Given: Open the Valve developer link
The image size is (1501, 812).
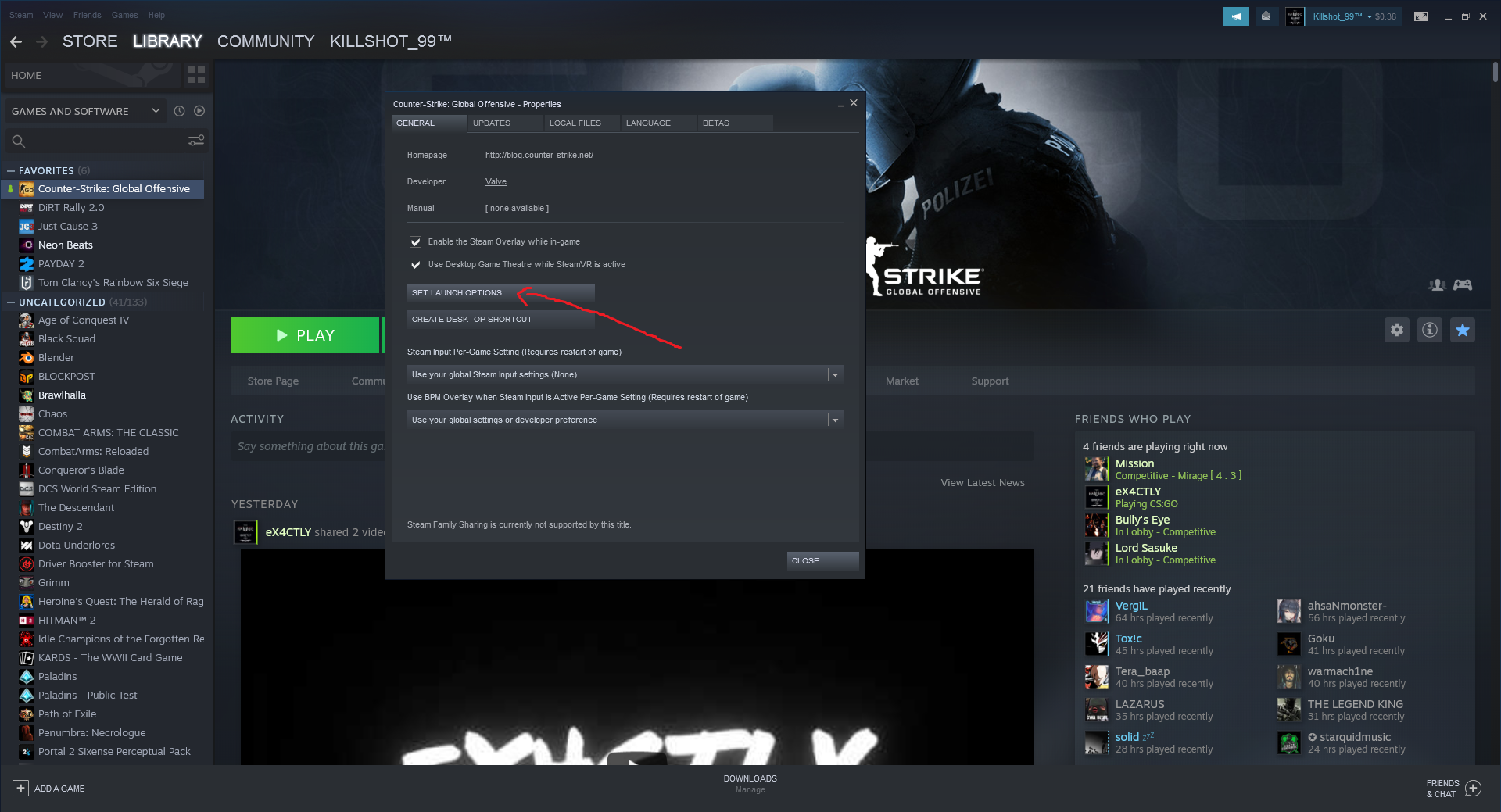Looking at the screenshot, I should [496, 182].
